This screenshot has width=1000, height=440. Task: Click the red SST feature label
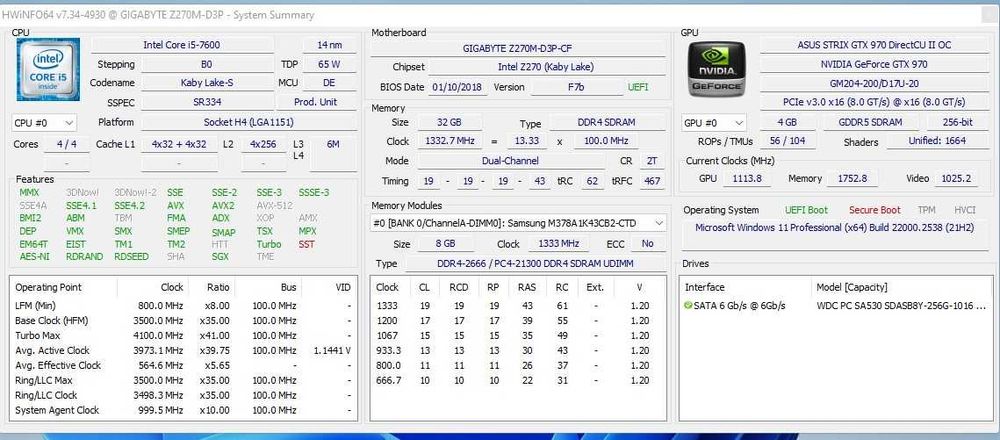307,244
